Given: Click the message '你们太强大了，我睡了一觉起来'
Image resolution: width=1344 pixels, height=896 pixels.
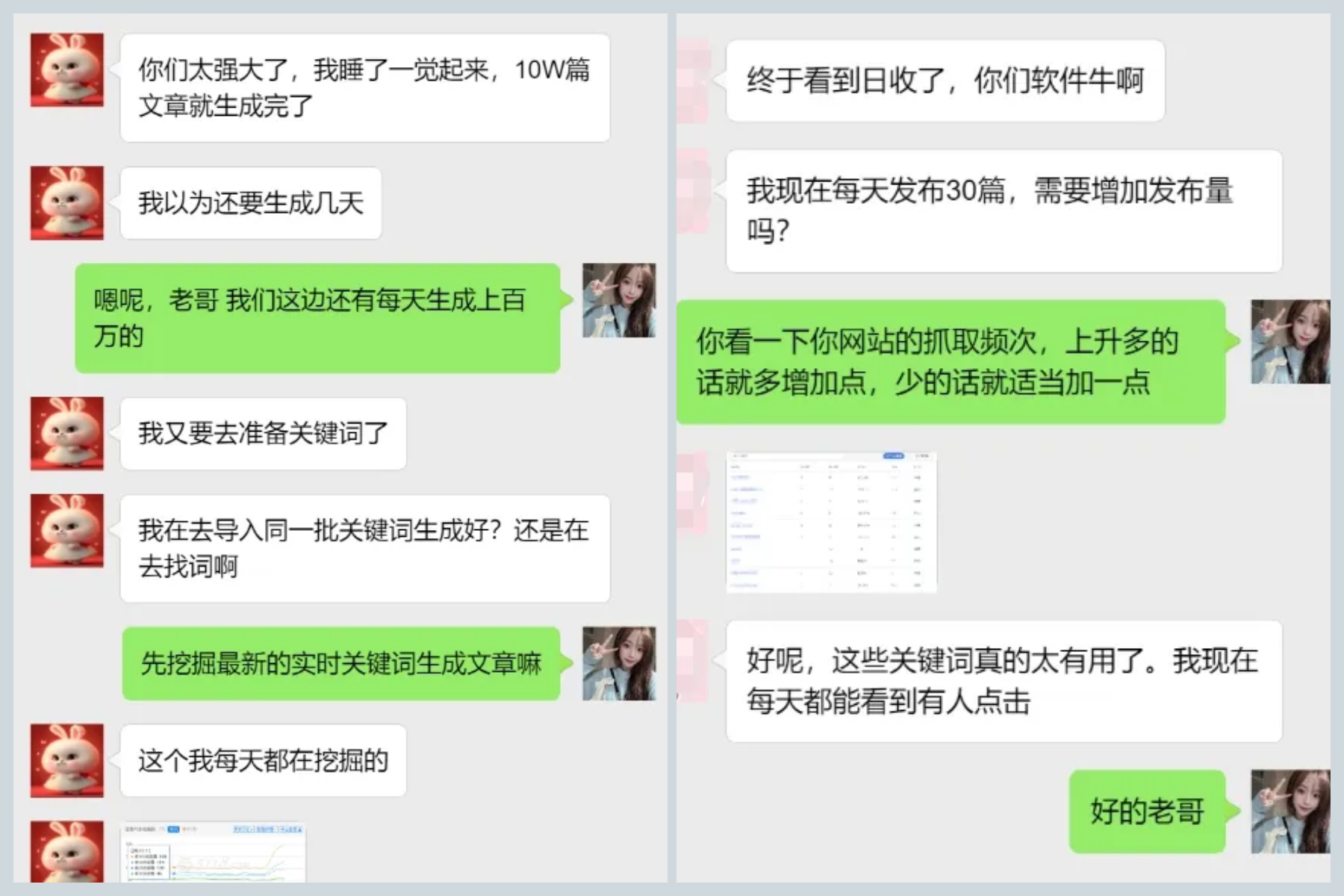Looking at the screenshot, I should click(x=365, y=88).
